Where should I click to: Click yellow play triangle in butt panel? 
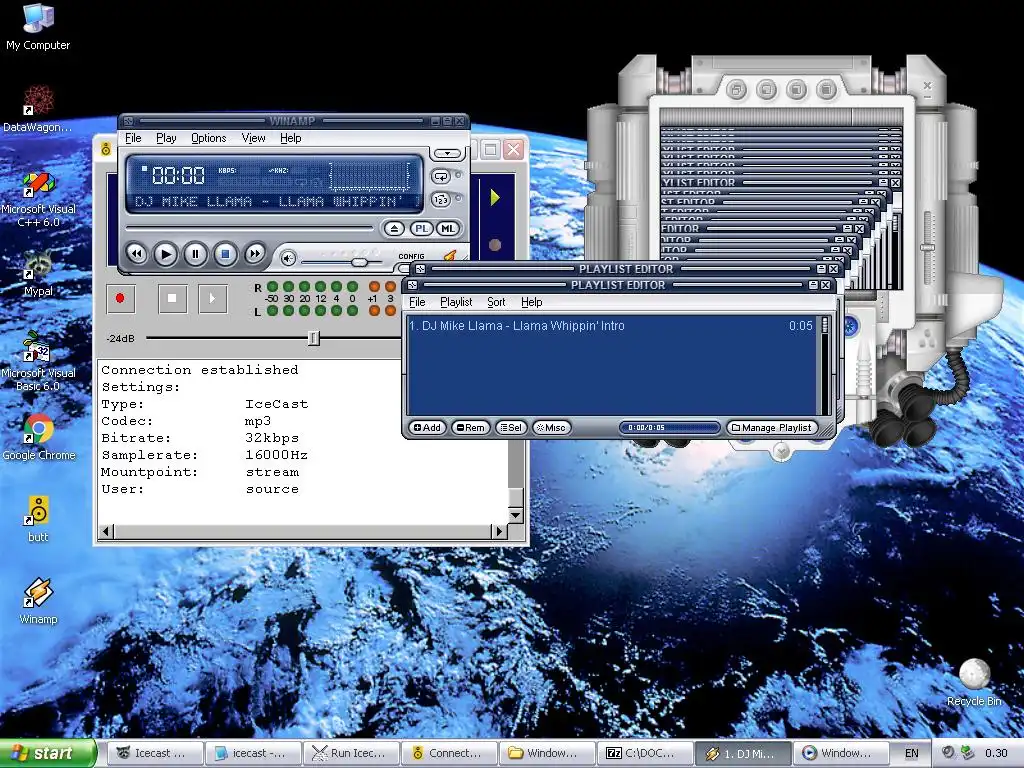click(494, 197)
